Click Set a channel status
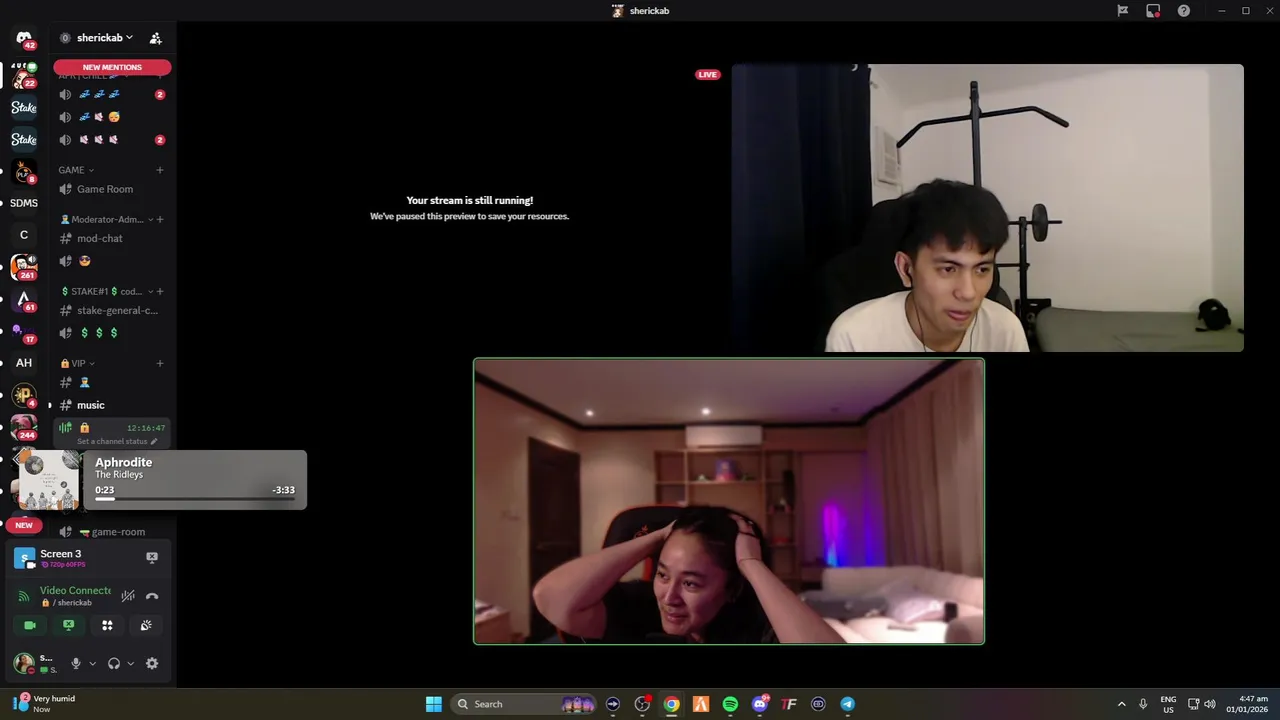 [x=113, y=441]
